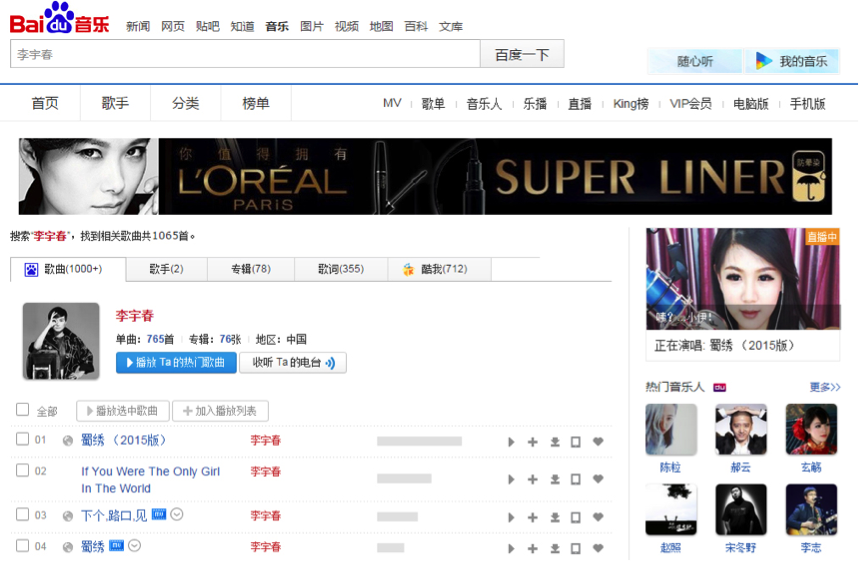Open 我的音乐 button

point(792,61)
